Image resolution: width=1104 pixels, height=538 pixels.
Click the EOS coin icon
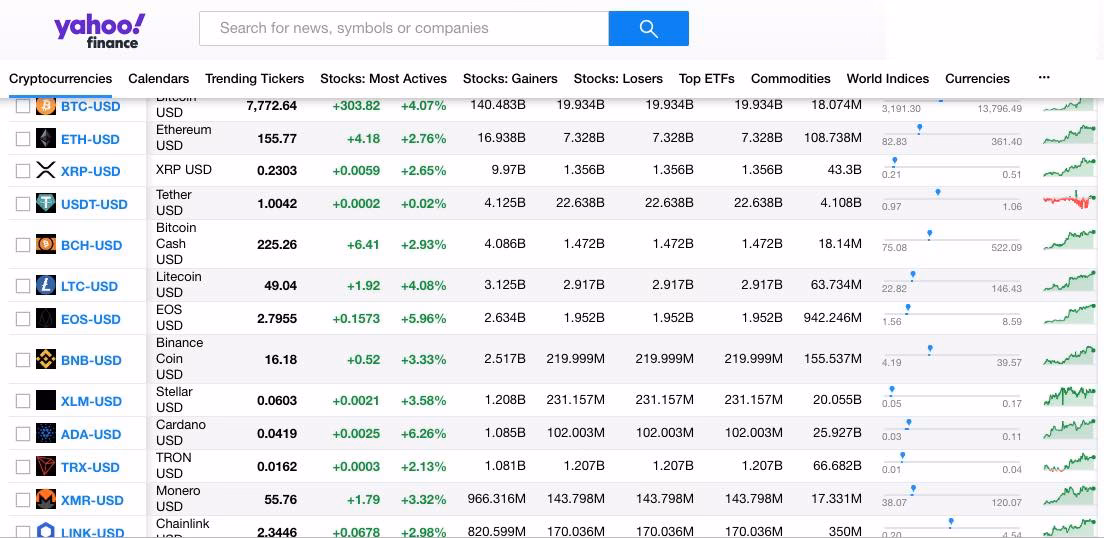pyautogui.click(x=46, y=318)
